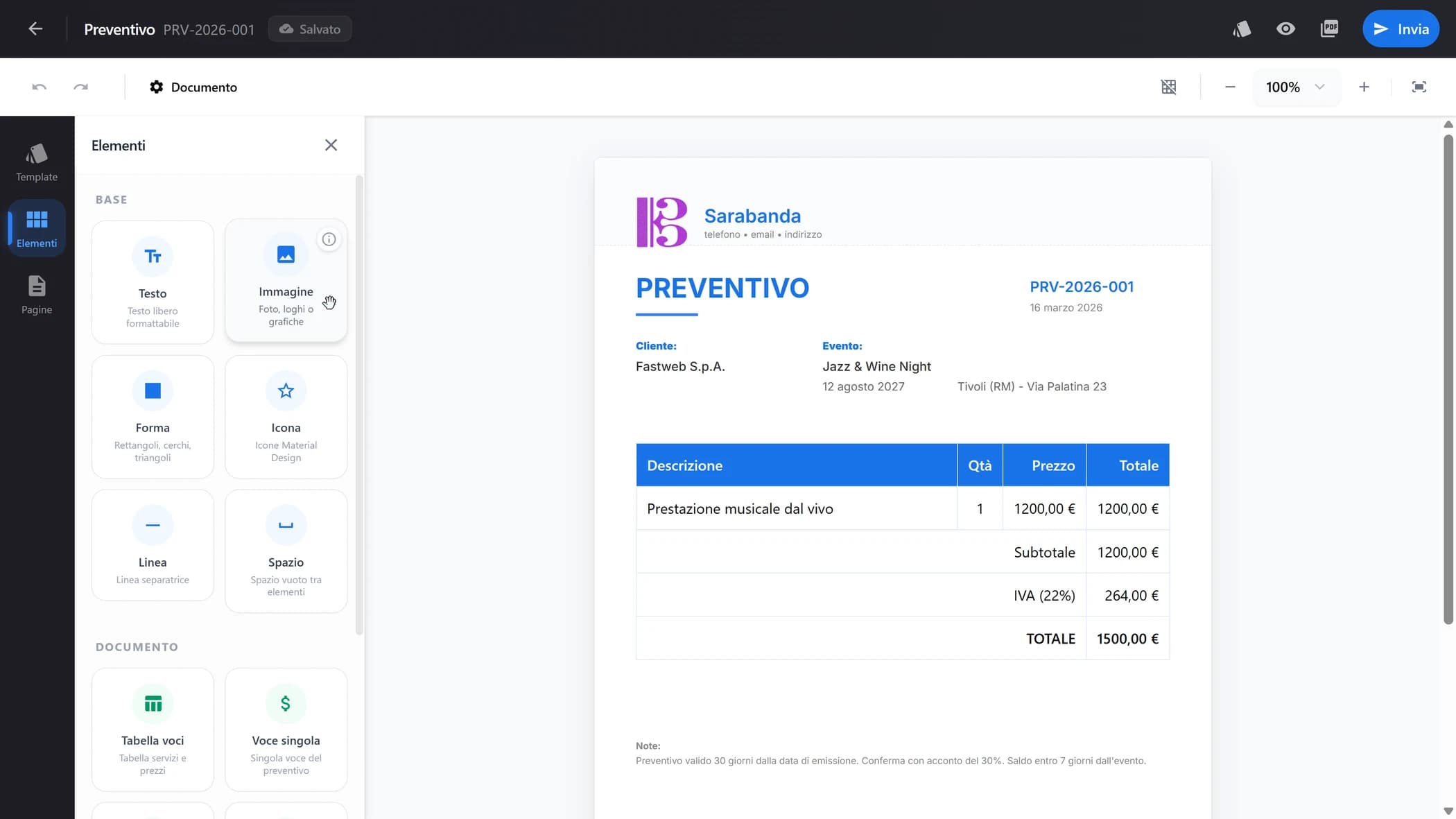Zoom in with the plus icon
This screenshot has height=819, width=1456.
tap(1364, 87)
